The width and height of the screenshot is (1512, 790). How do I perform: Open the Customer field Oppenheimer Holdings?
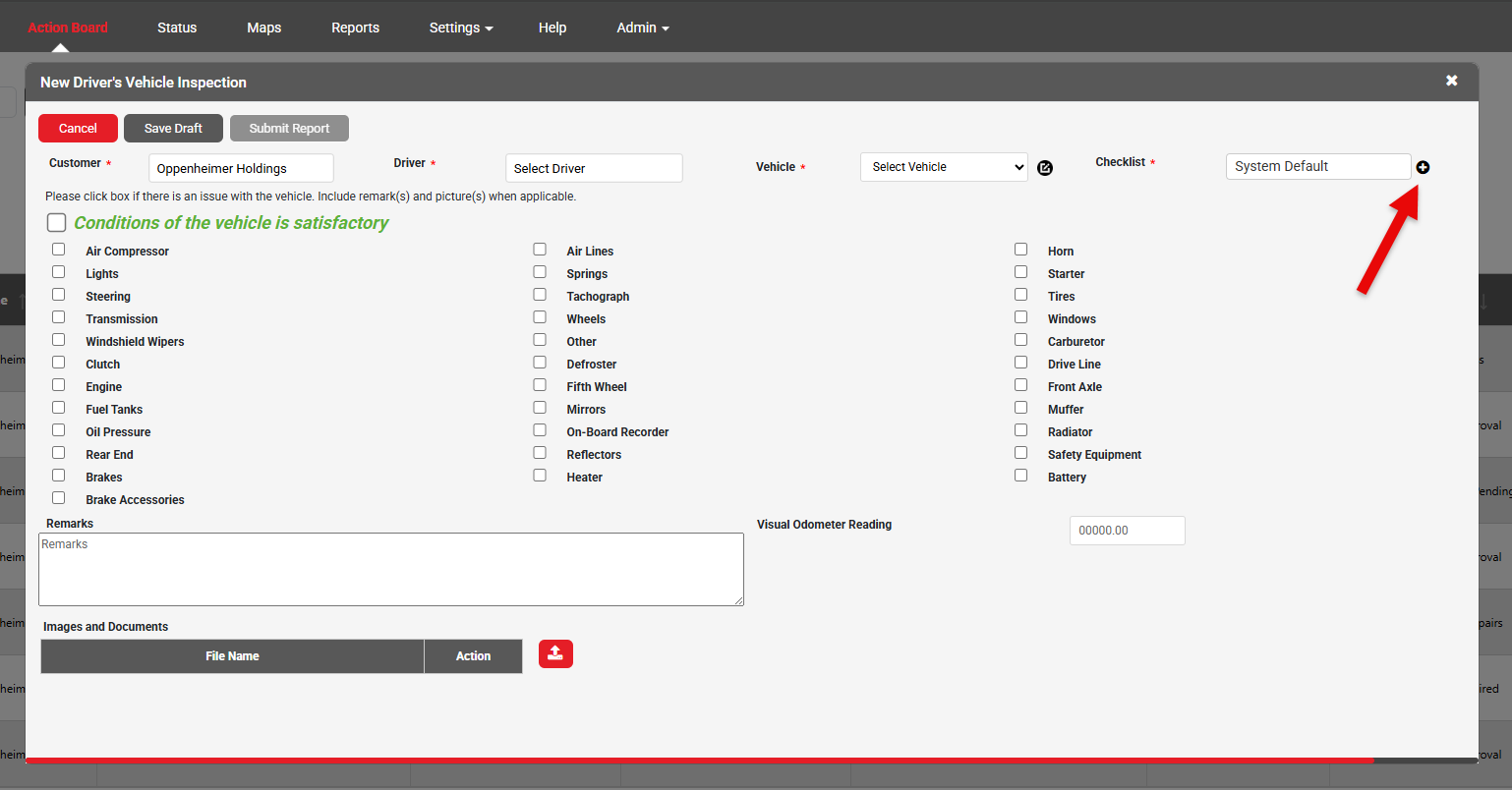241,168
